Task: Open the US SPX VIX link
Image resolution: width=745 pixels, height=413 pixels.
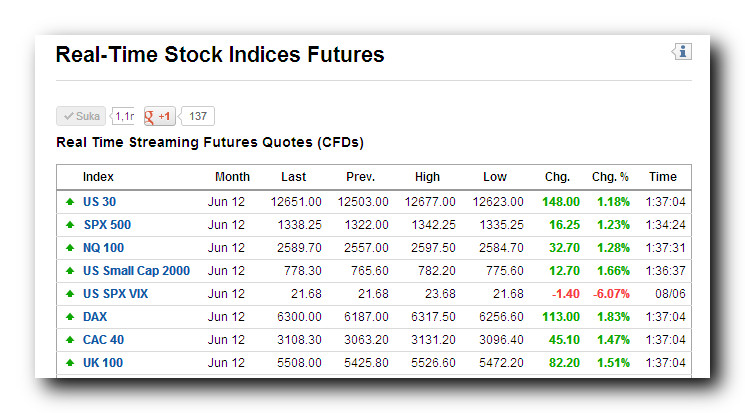Action: coord(115,294)
